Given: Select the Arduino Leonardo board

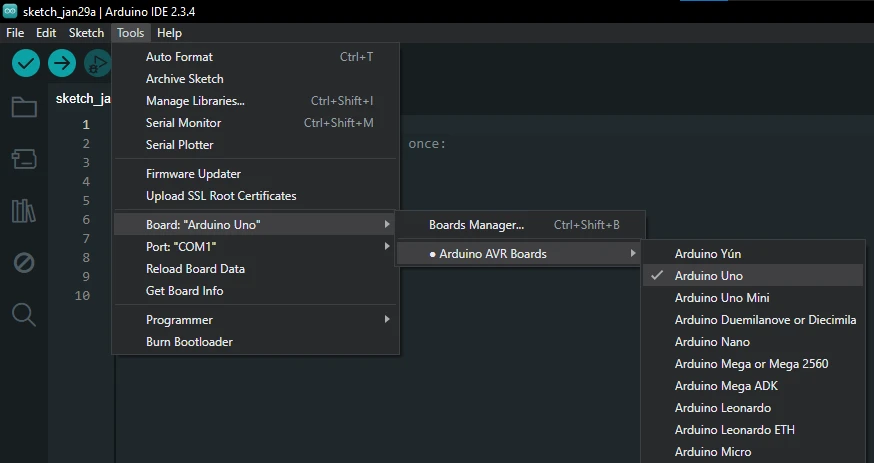Looking at the screenshot, I should point(754,408).
